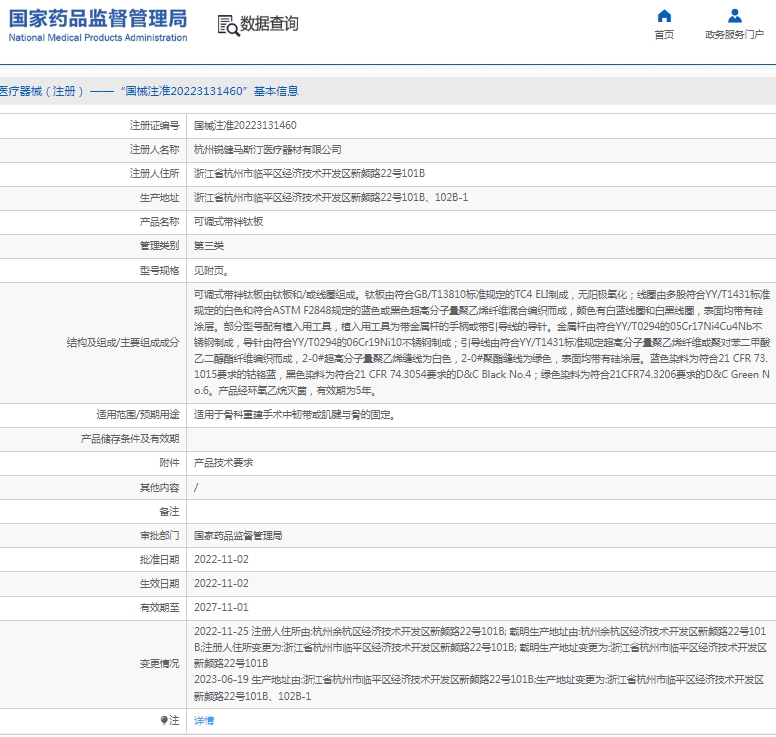Click the 注册人名称 label
Viewport: 776px width, 737px height.
(x=154, y=149)
